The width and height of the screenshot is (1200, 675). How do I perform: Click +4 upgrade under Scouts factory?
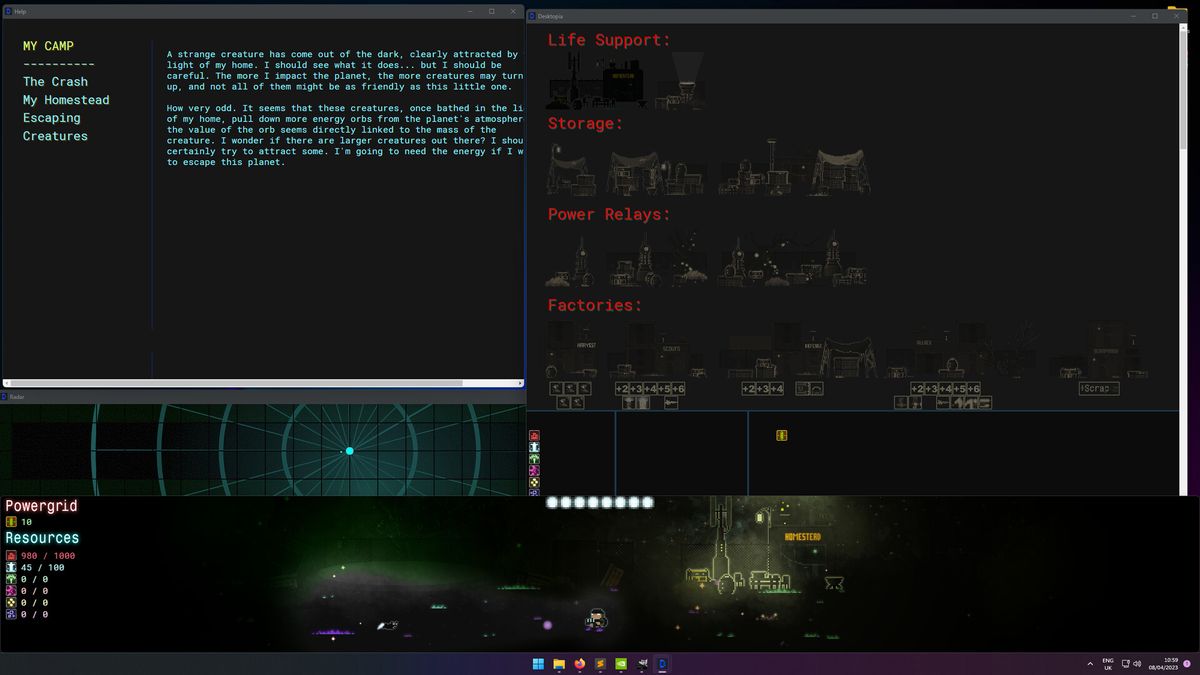(x=650, y=389)
